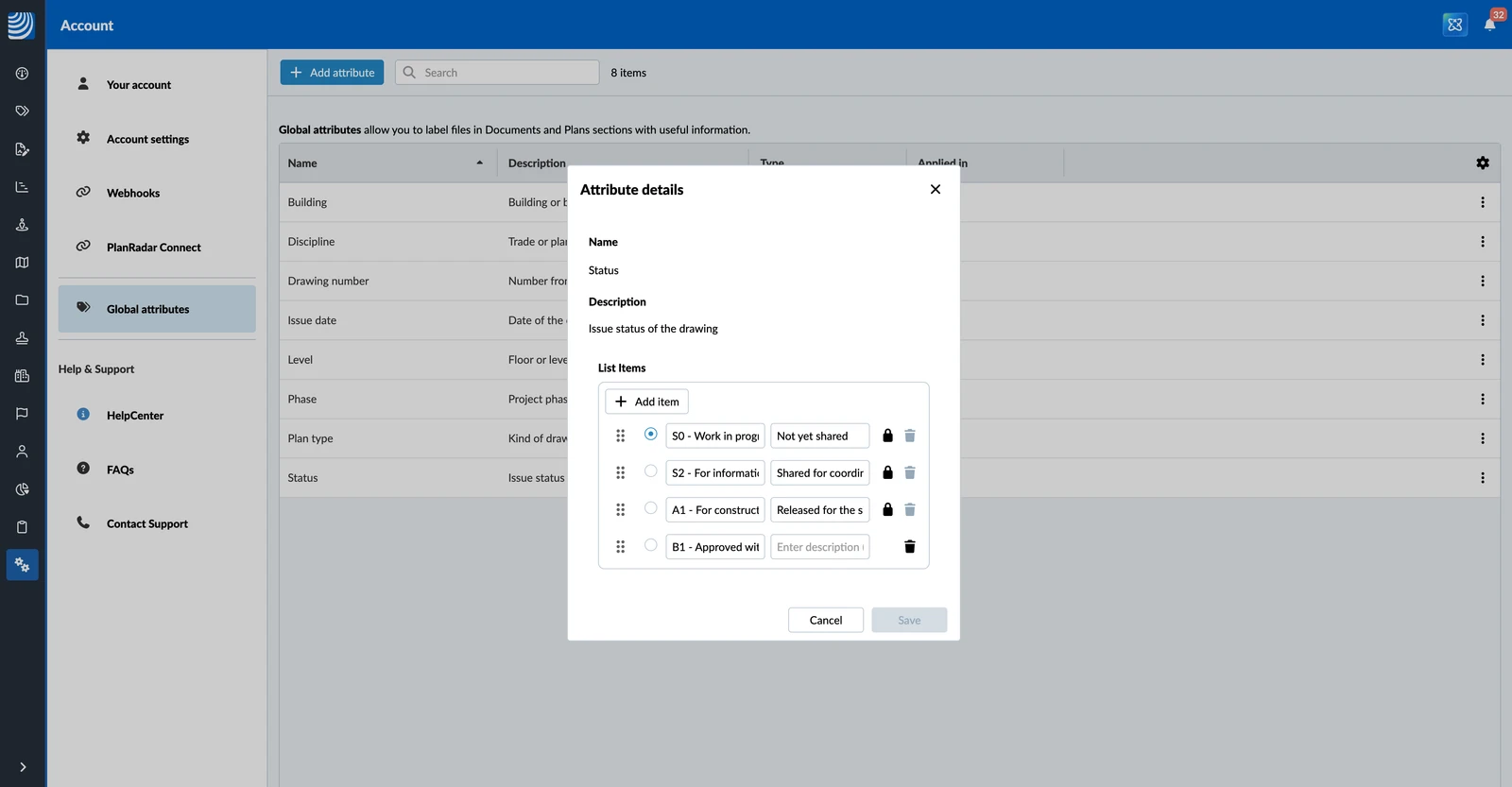The image size is (1512, 787).
Task: Sort by Name column arrow
Action: pos(480,163)
